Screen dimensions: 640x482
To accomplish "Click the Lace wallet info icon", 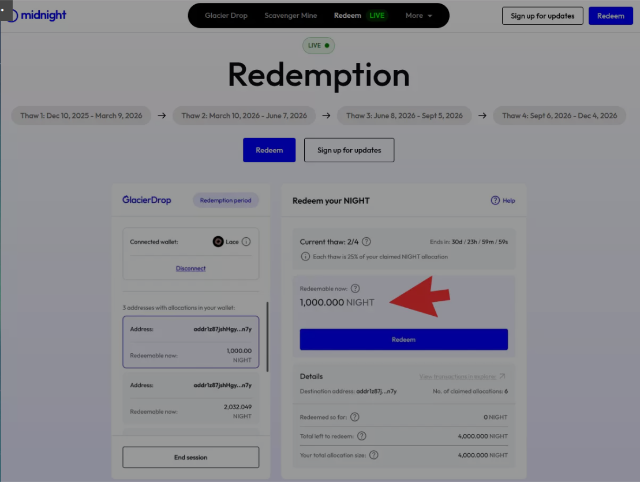I will coord(246,241).
